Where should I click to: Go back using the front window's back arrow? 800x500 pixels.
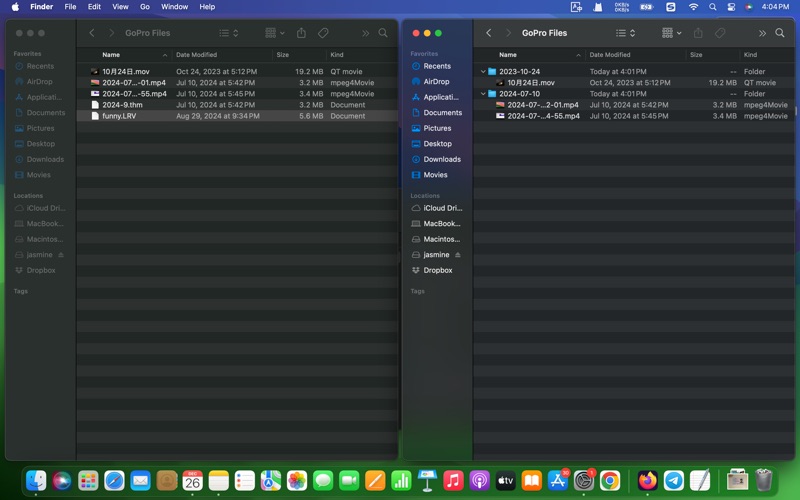point(489,33)
